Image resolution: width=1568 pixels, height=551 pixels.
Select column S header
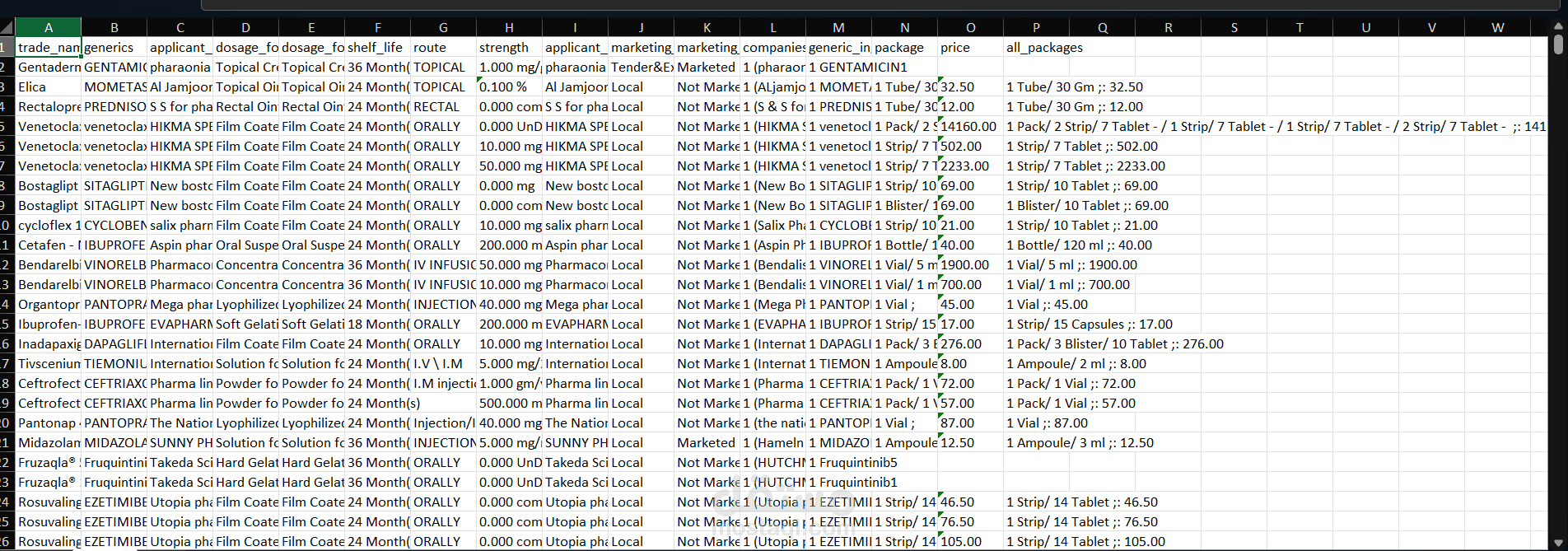[1234, 27]
